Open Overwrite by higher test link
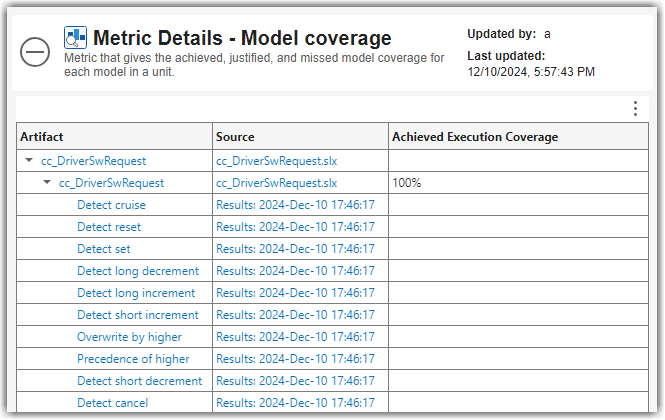 coord(129,337)
